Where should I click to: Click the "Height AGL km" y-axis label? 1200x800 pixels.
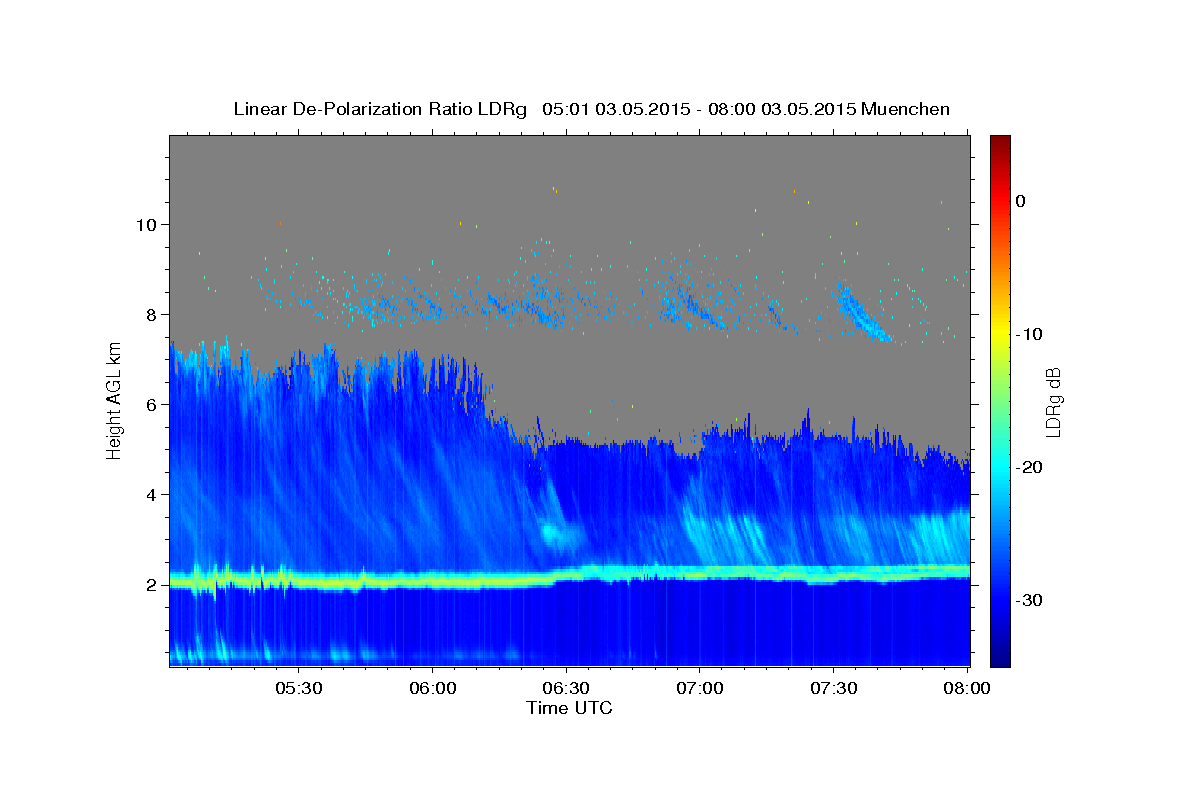114,401
